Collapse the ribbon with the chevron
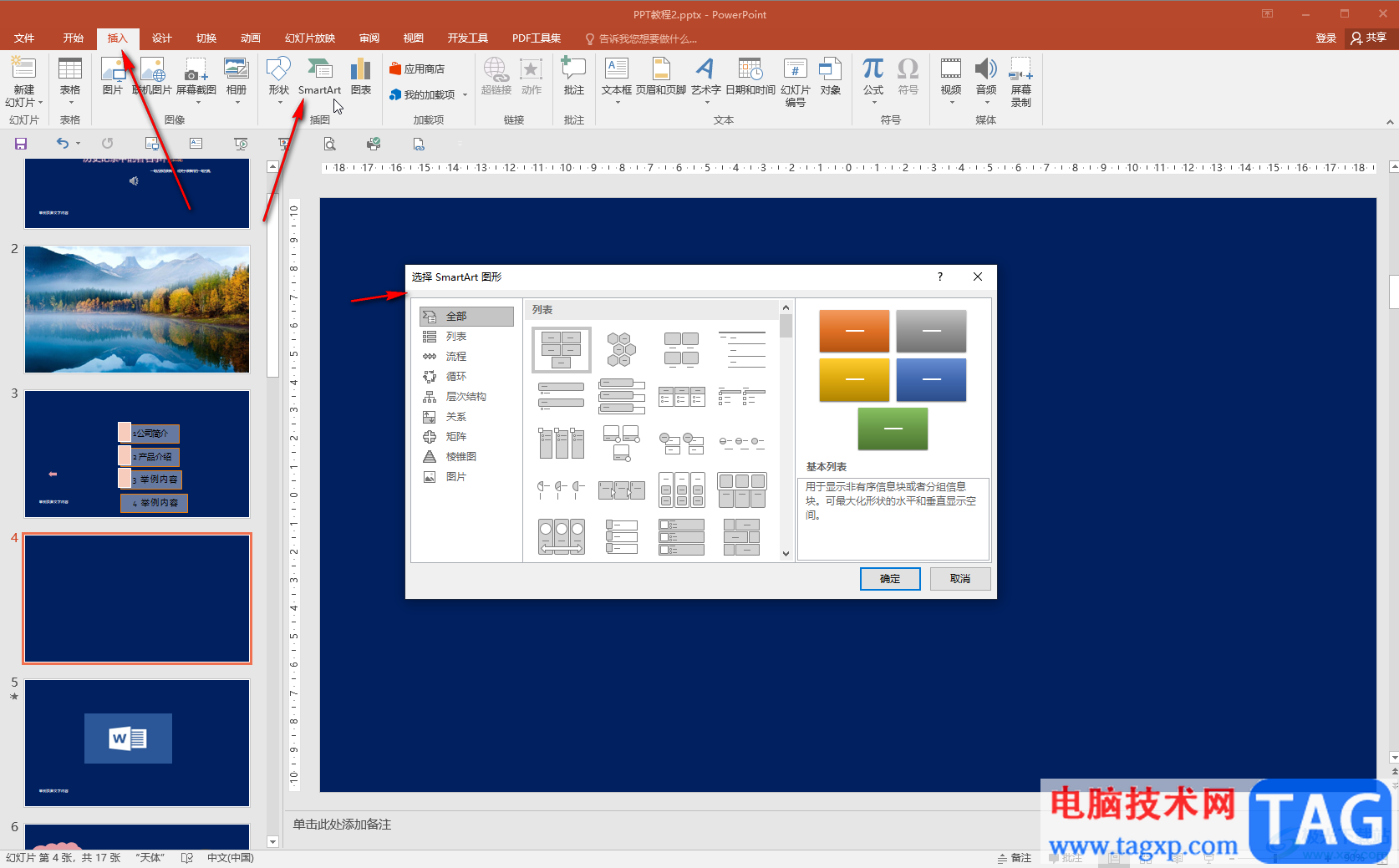 point(1390,122)
